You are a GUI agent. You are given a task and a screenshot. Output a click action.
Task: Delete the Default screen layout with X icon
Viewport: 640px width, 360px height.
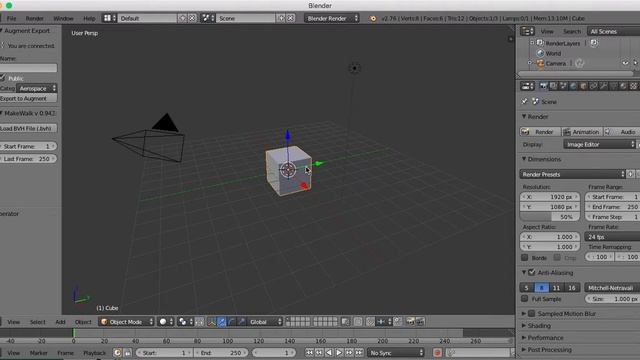pyautogui.click(x=192, y=18)
